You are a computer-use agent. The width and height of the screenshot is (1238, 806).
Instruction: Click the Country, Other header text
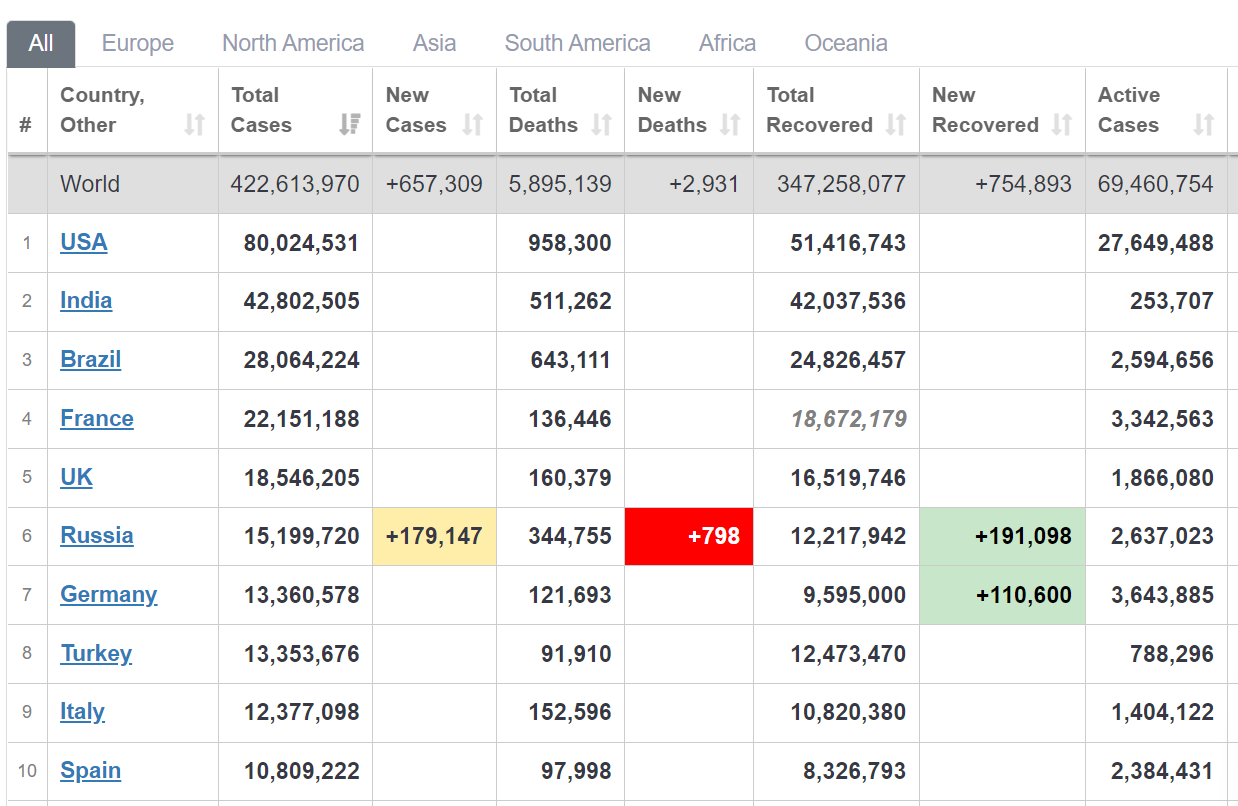pyautogui.click(x=102, y=110)
